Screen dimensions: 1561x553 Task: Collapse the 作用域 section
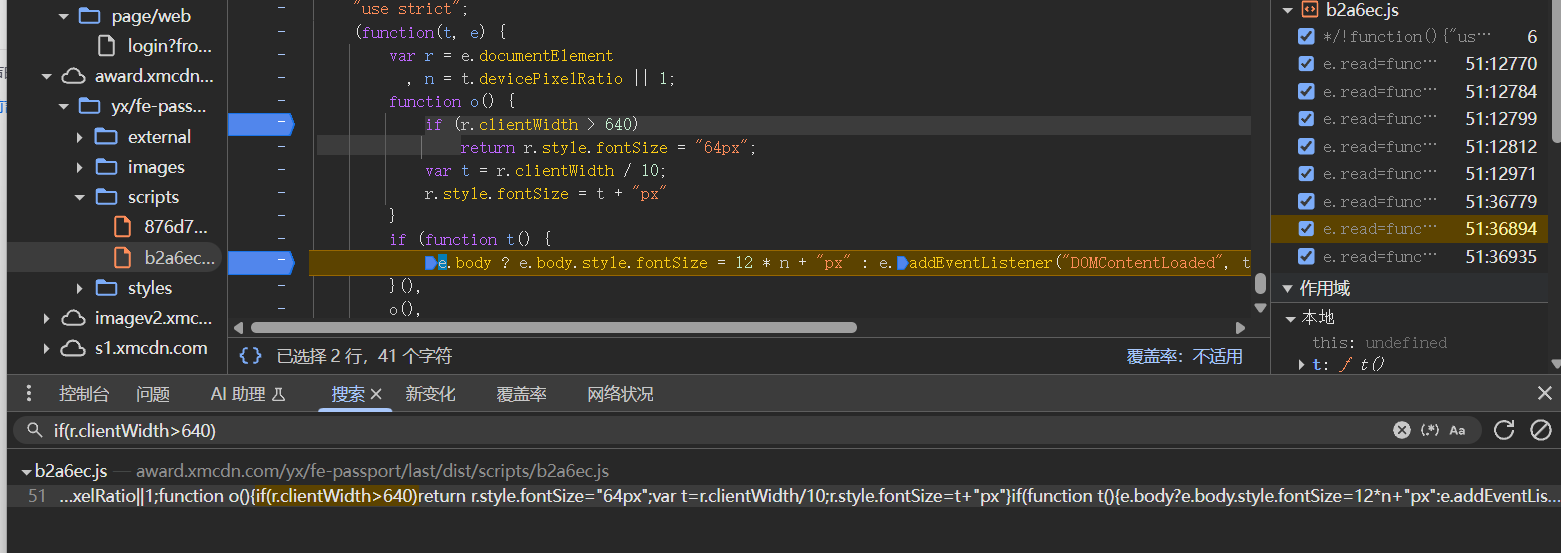(x=1287, y=288)
